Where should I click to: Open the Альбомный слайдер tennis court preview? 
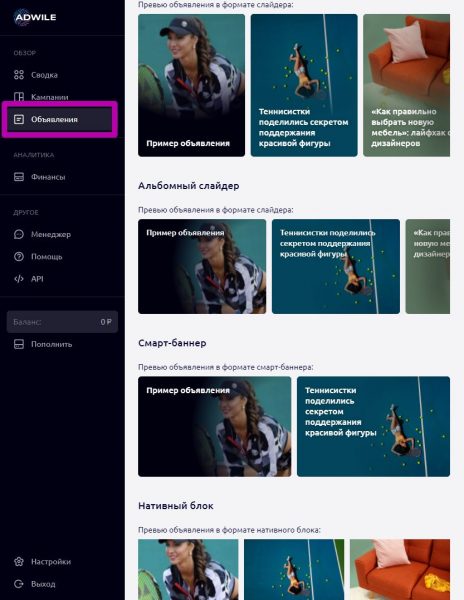pos(336,266)
